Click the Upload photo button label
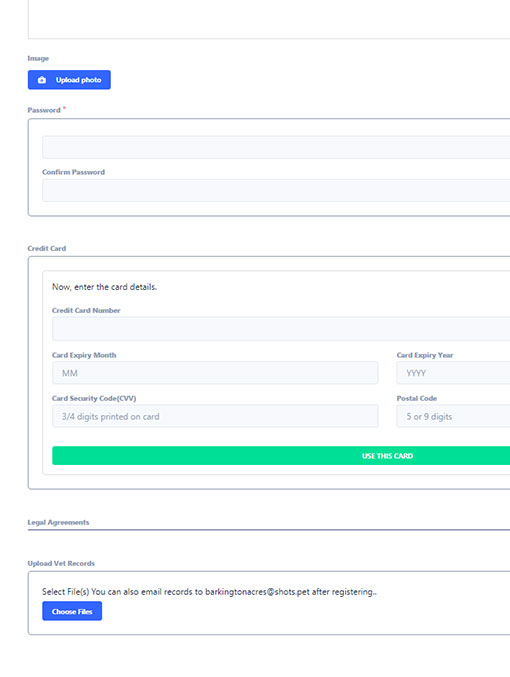 (x=78, y=80)
